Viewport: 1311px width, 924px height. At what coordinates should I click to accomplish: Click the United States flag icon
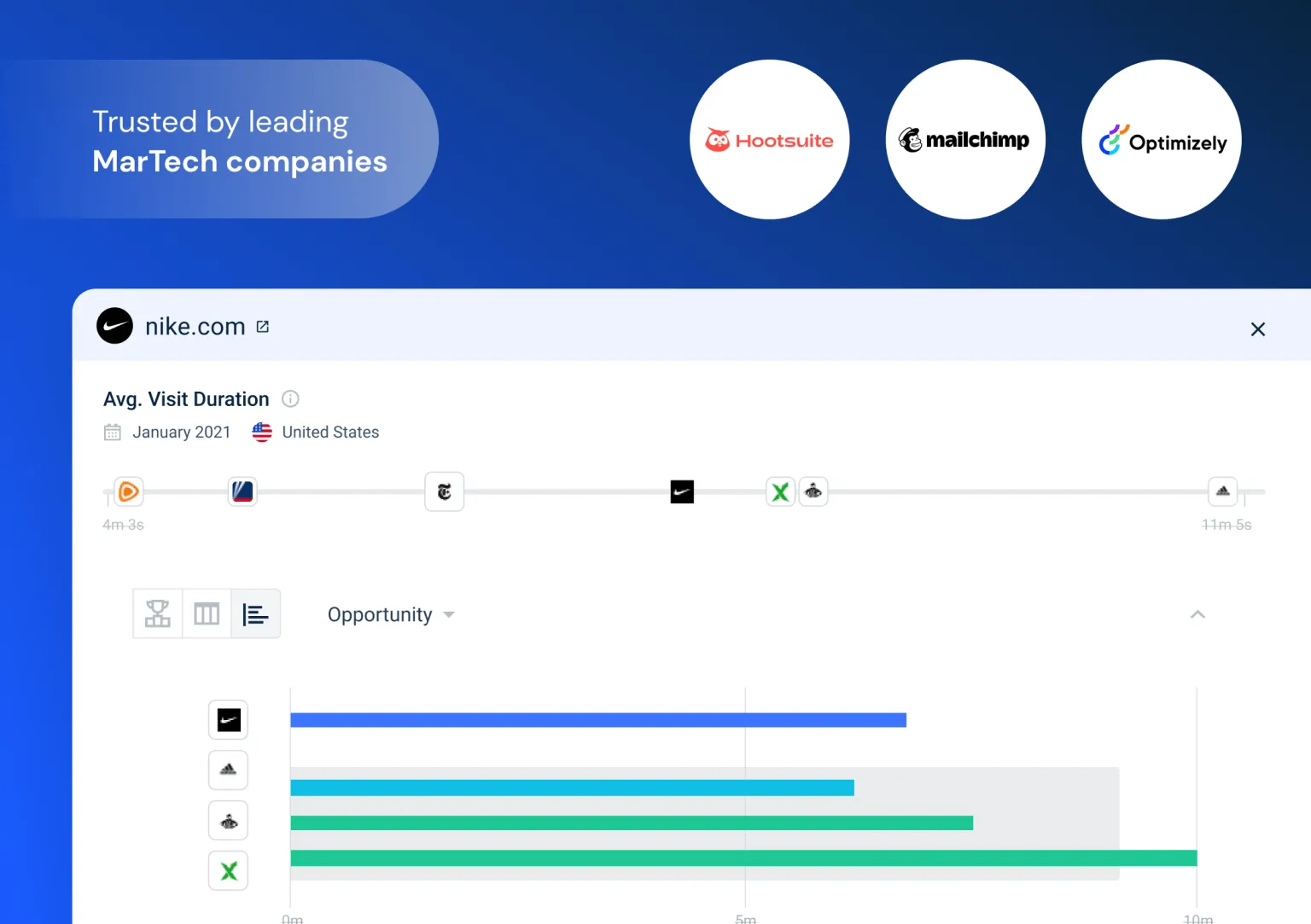pyautogui.click(x=262, y=433)
